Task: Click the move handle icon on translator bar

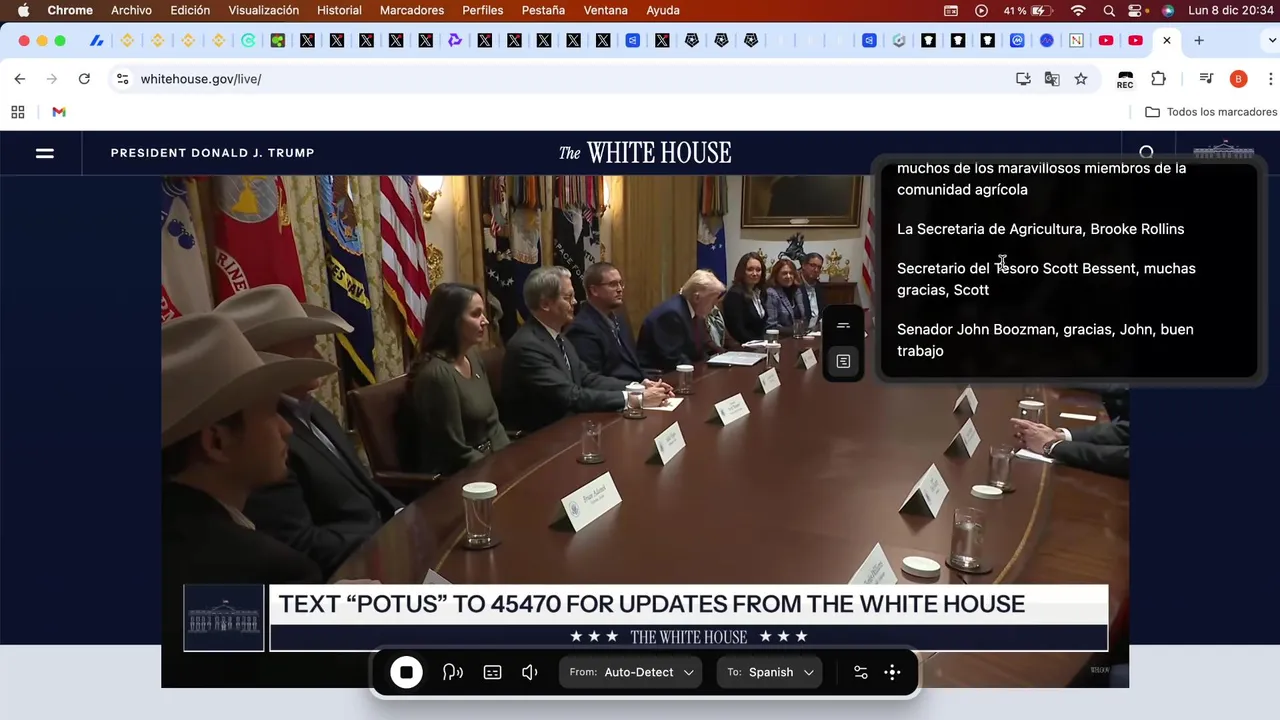Action: [x=893, y=672]
